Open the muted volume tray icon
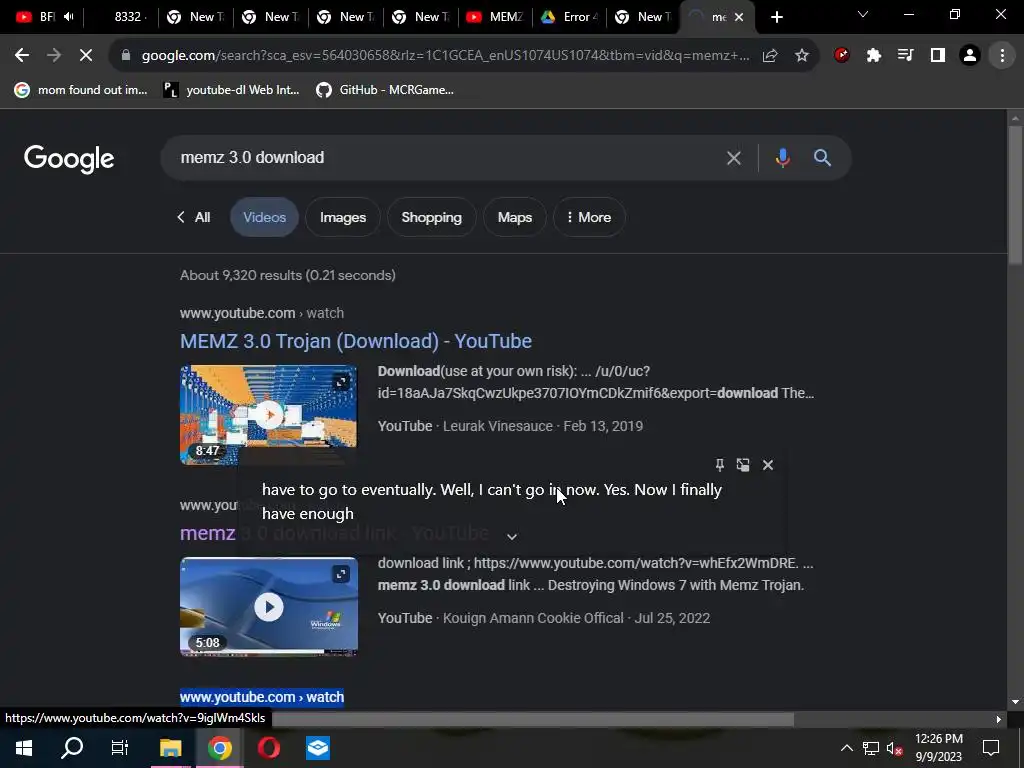1024x768 pixels. coord(895,748)
